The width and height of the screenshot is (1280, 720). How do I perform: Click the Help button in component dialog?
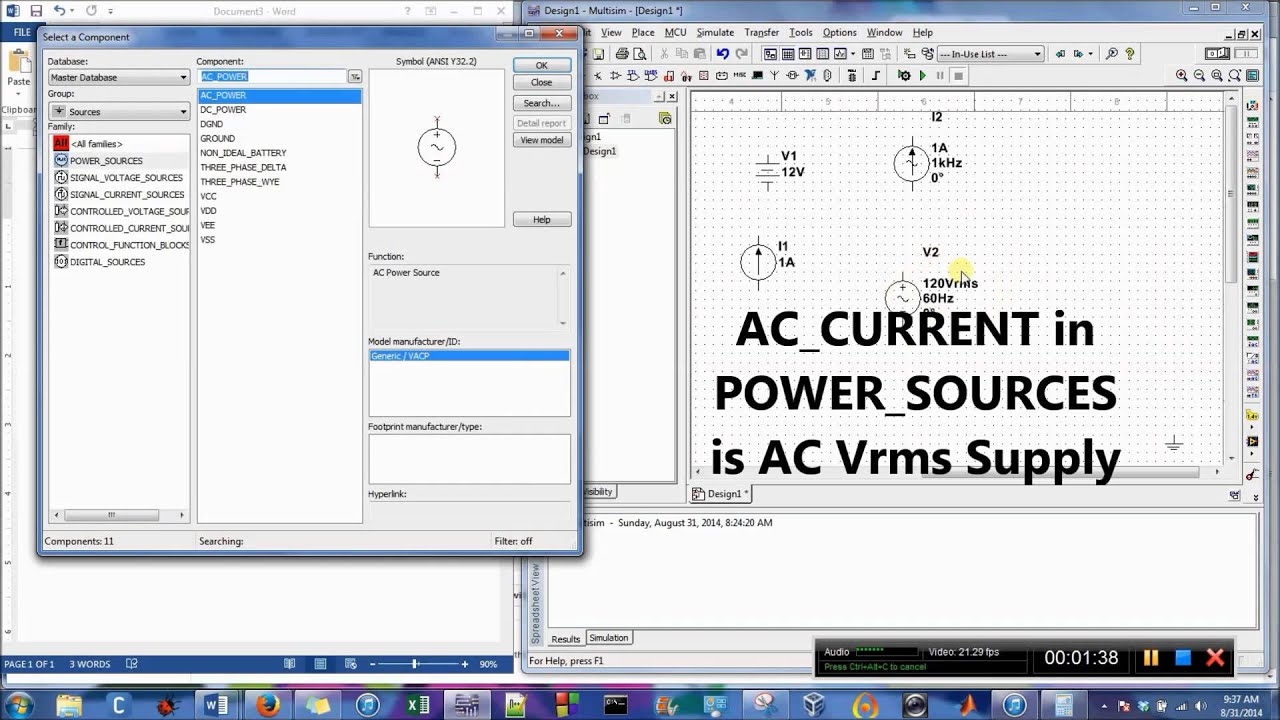[541, 219]
